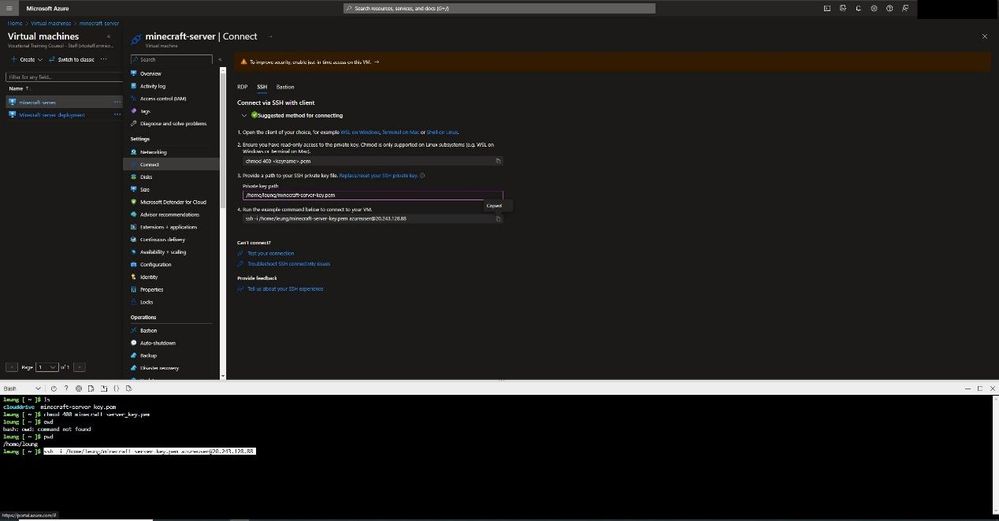The height and width of the screenshot is (521, 999).
Task: Select Minecraft-server-deployment in VM list
Action: click(52, 115)
